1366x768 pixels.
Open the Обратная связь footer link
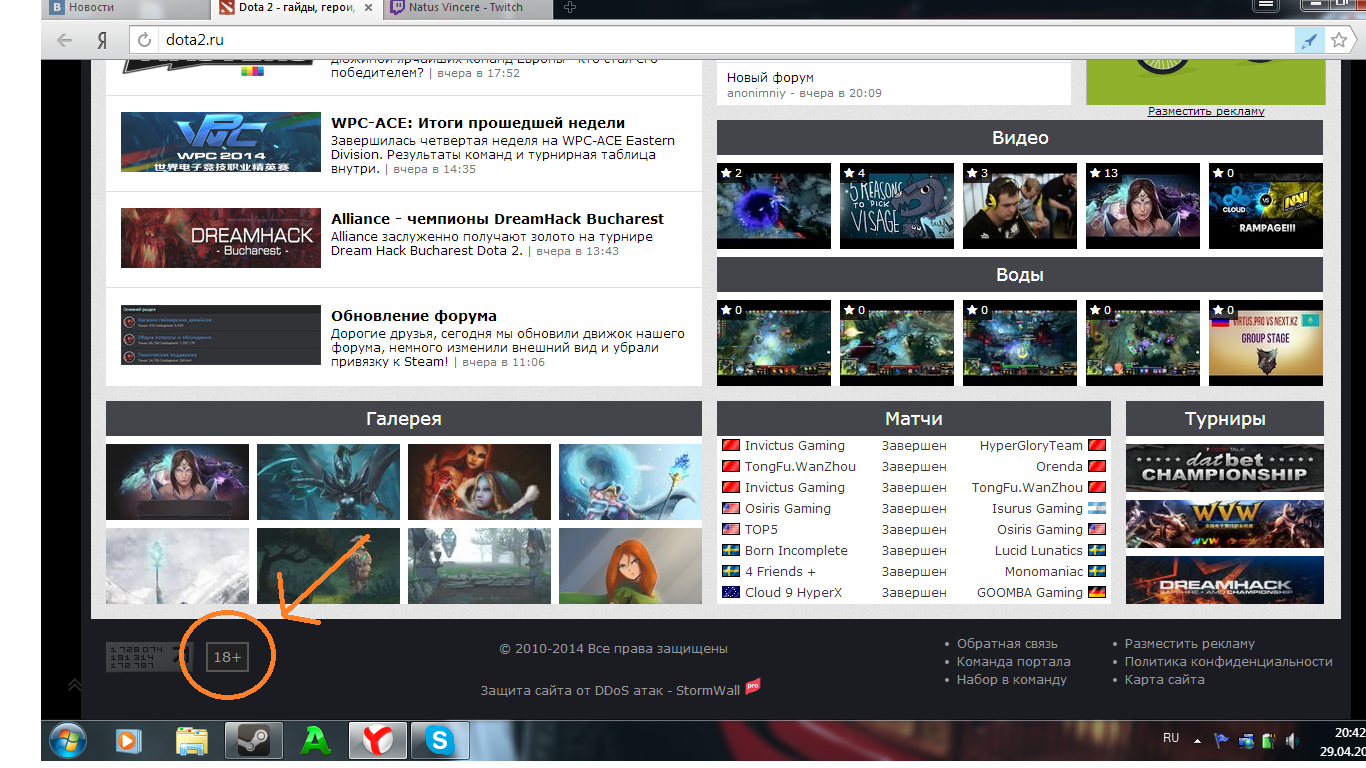1007,644
